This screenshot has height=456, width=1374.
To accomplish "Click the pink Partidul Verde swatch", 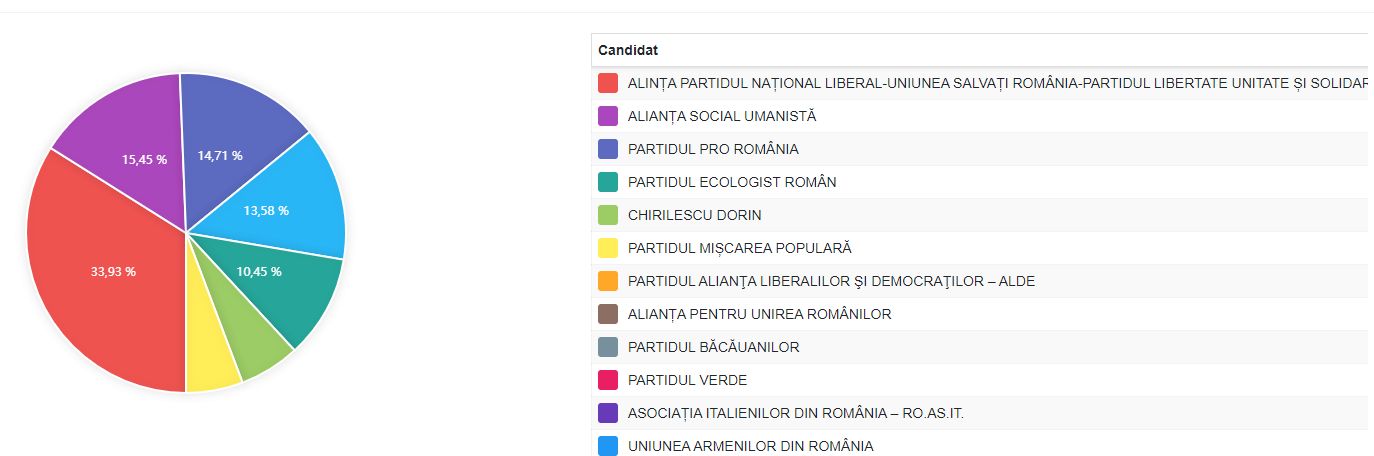I will click(607, 380).
